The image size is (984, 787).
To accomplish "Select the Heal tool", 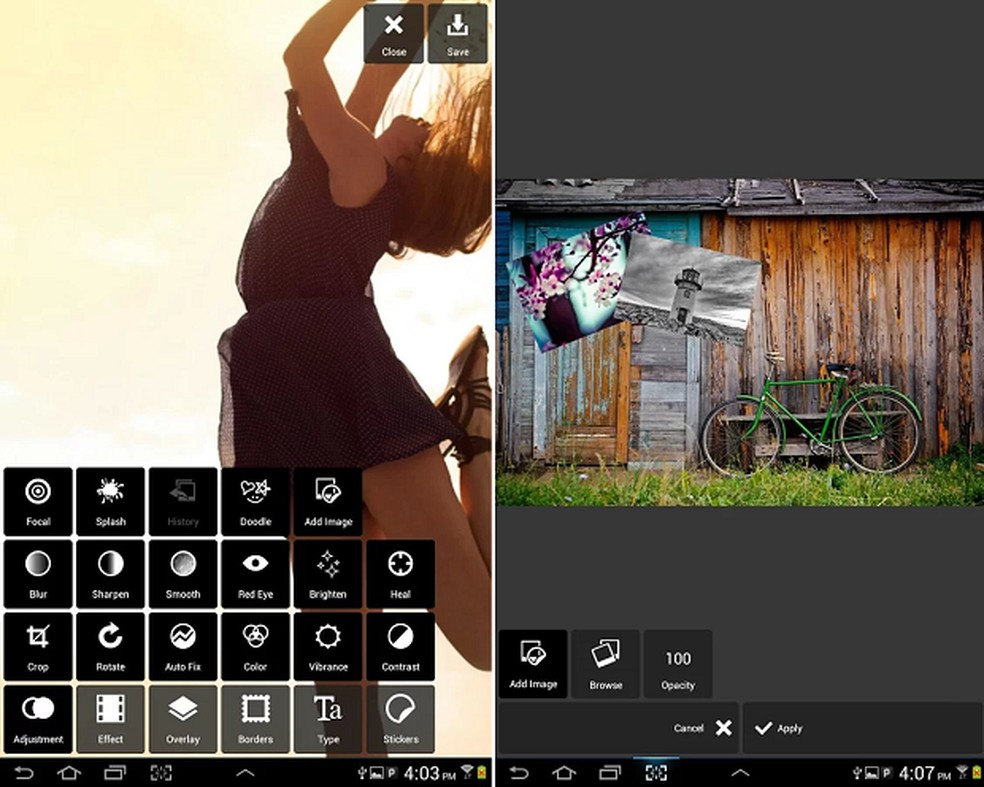I will [x=400, y=573].
